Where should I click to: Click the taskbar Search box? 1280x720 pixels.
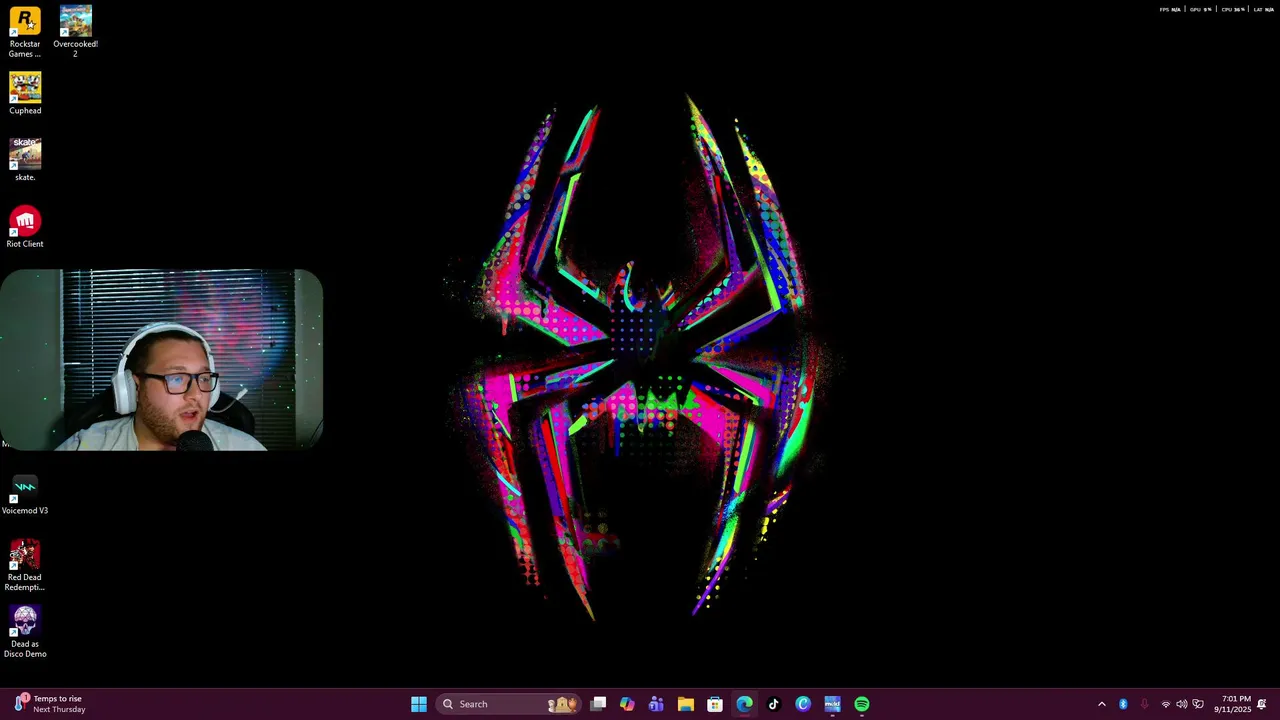pyautogui.click(x=508, y=704)
